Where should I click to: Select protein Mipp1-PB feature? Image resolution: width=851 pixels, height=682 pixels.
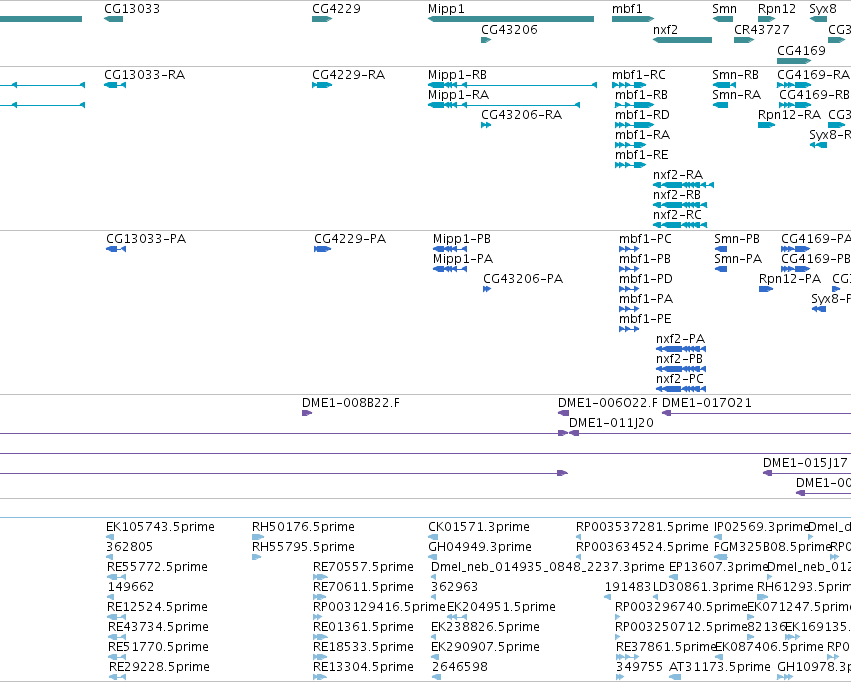[450, 249]
